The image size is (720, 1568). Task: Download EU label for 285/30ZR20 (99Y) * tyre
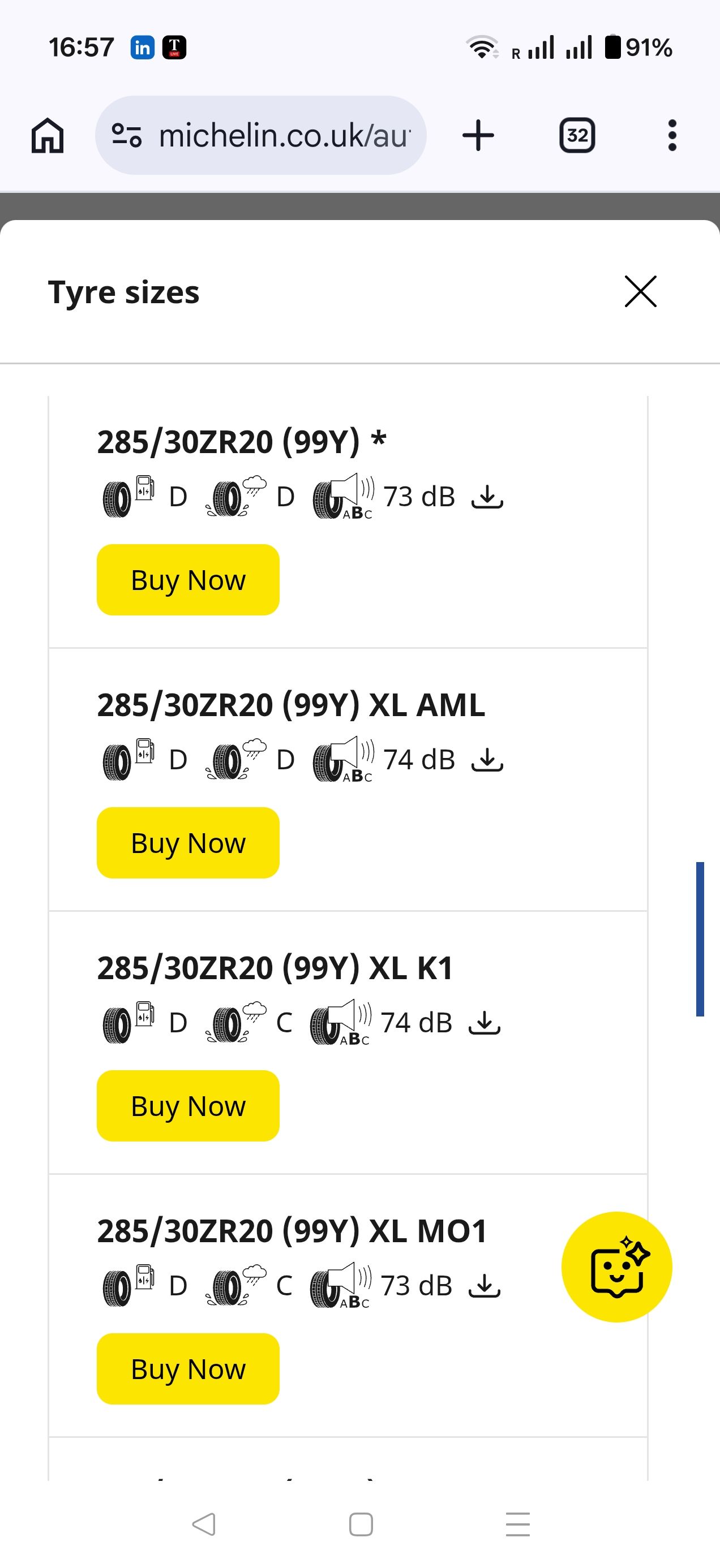coord(487,497)
